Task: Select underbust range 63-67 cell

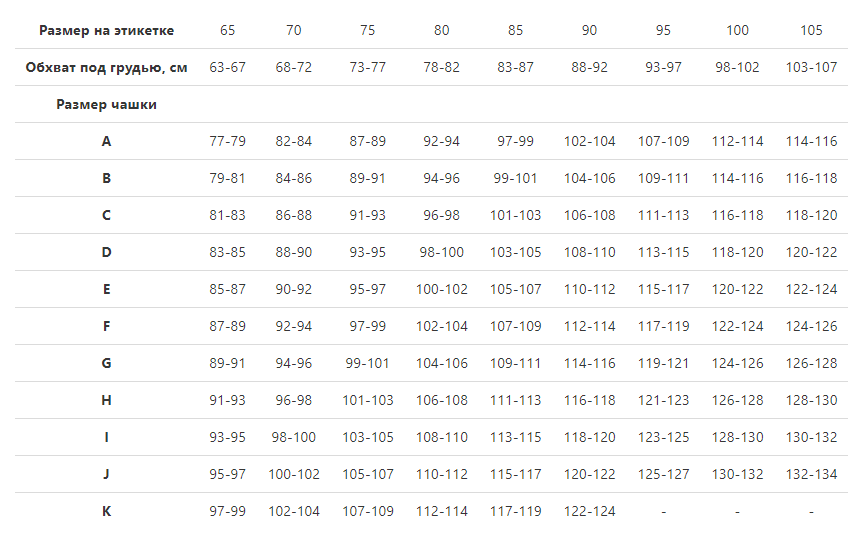Action: point(227,67)
